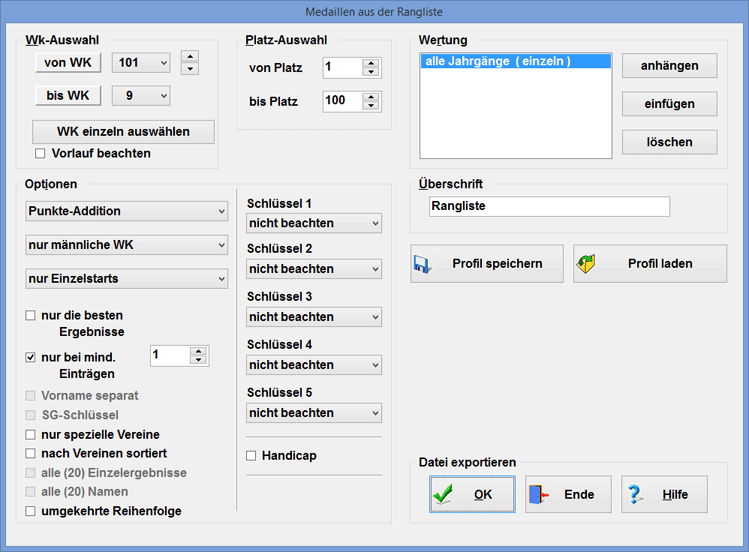Click the Profil laden folder icon

point(588,264)
